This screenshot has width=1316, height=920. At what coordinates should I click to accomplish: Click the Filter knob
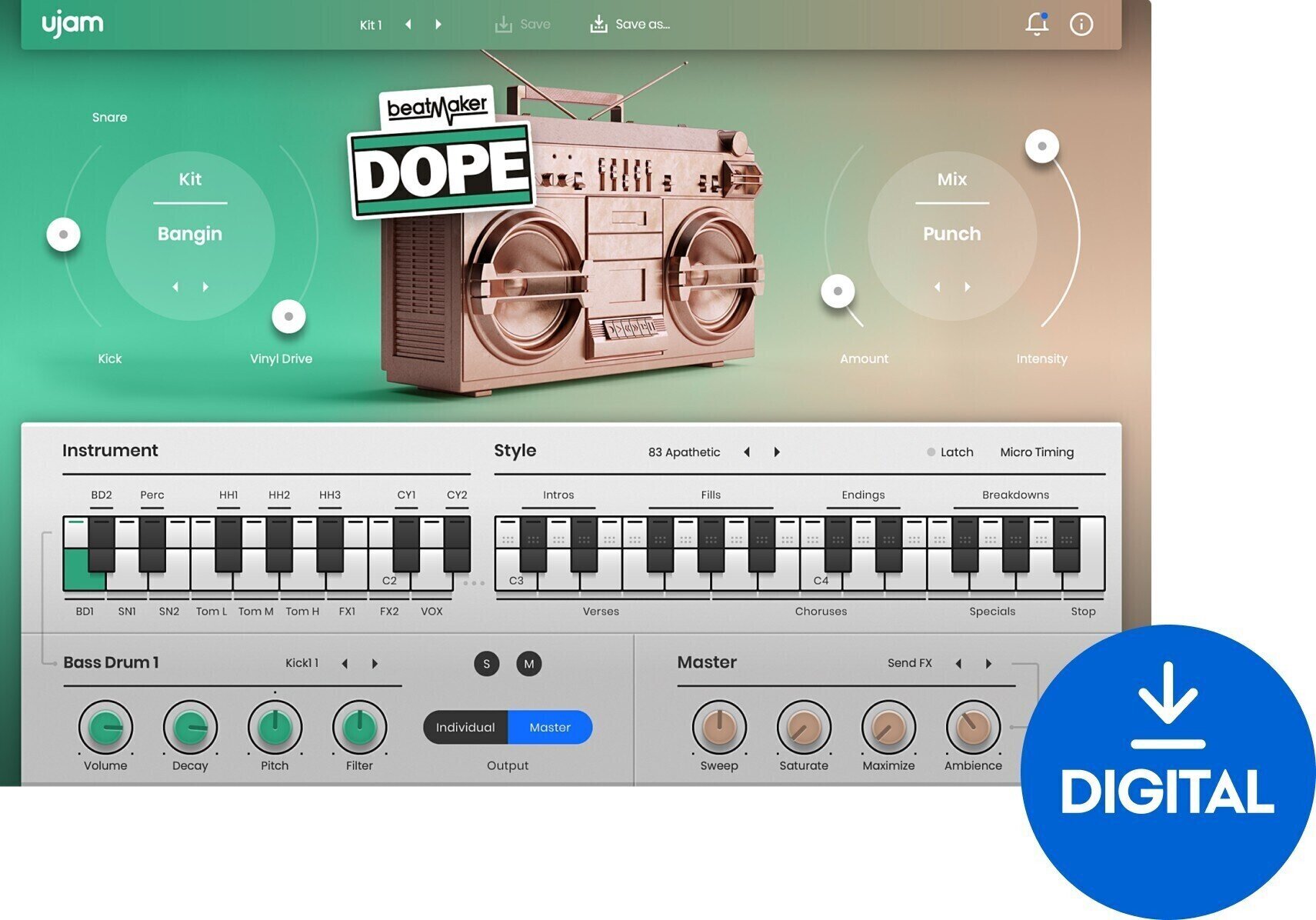[359, 728]
